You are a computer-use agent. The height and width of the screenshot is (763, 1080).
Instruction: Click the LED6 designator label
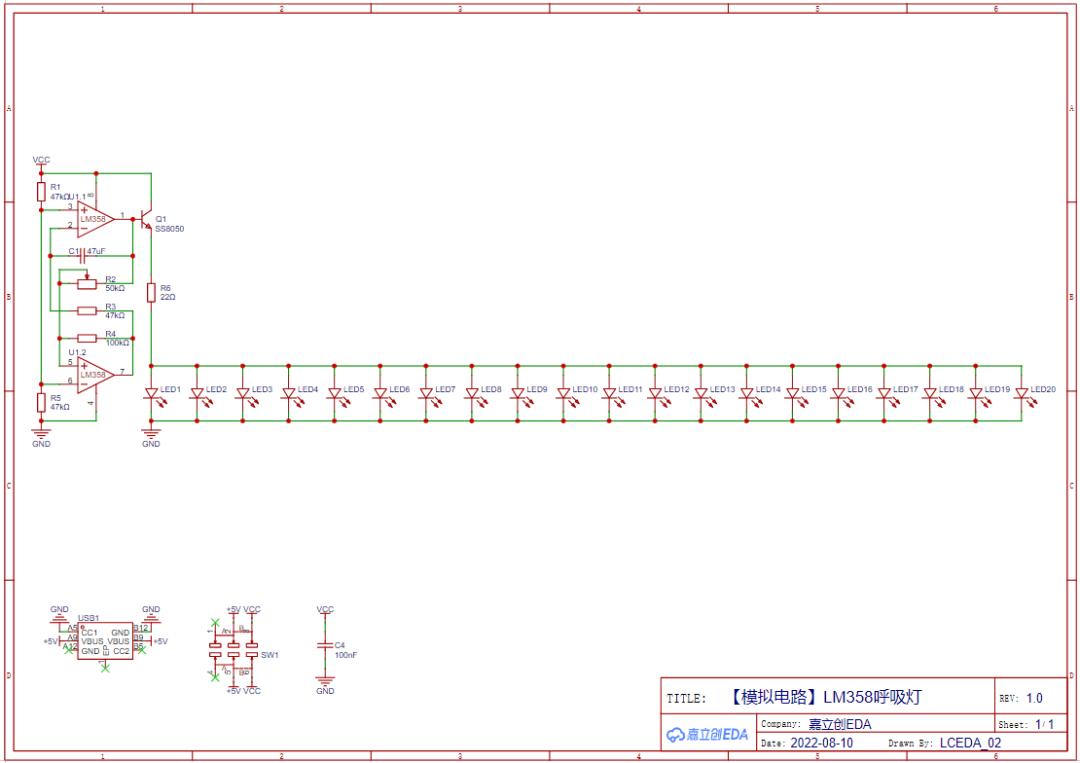pos(399,389)
